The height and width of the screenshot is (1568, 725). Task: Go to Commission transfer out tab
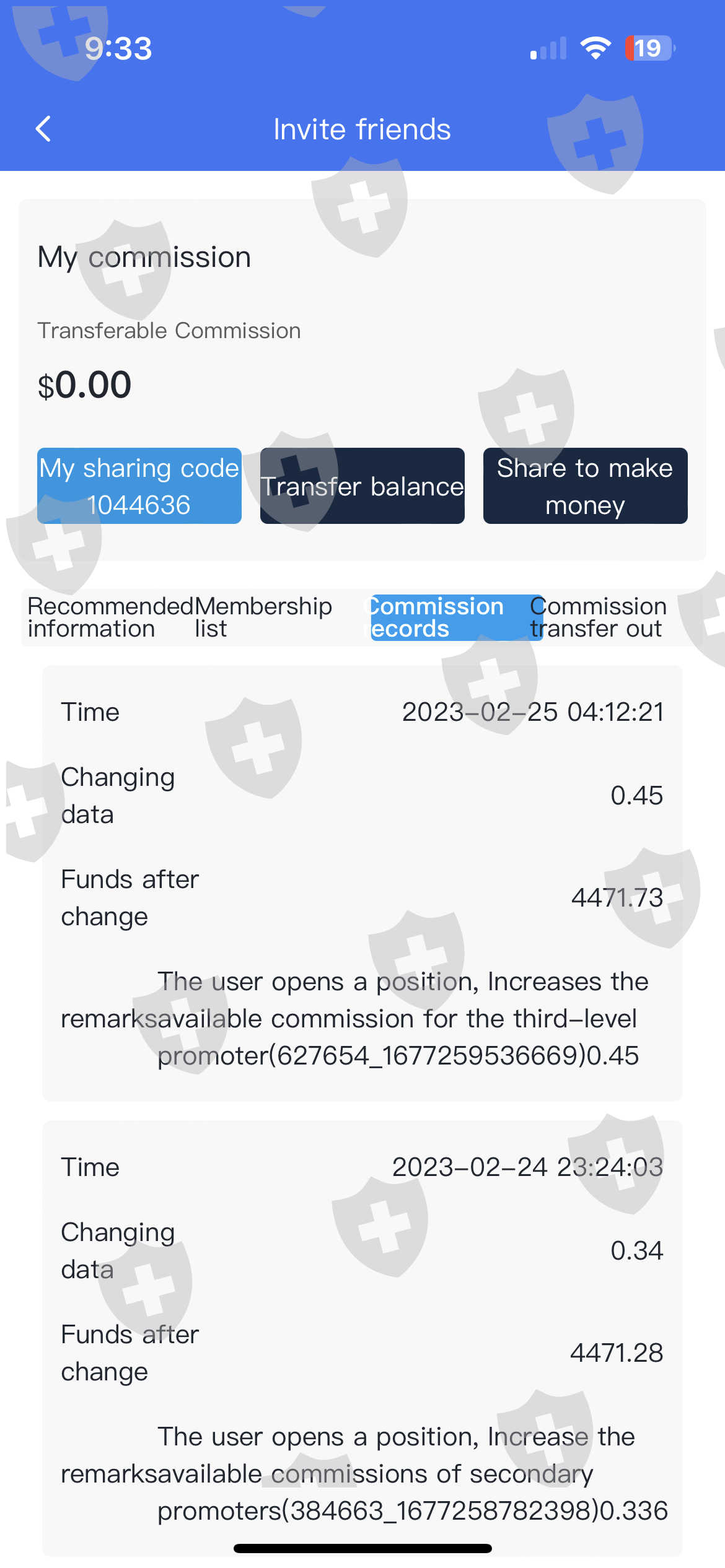pos(598,617)
